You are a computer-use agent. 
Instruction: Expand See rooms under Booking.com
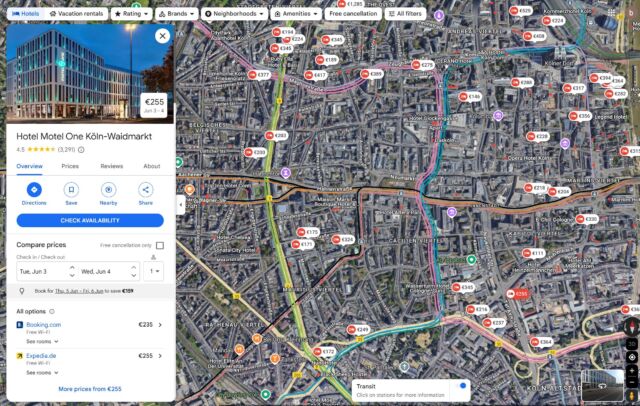42,342
